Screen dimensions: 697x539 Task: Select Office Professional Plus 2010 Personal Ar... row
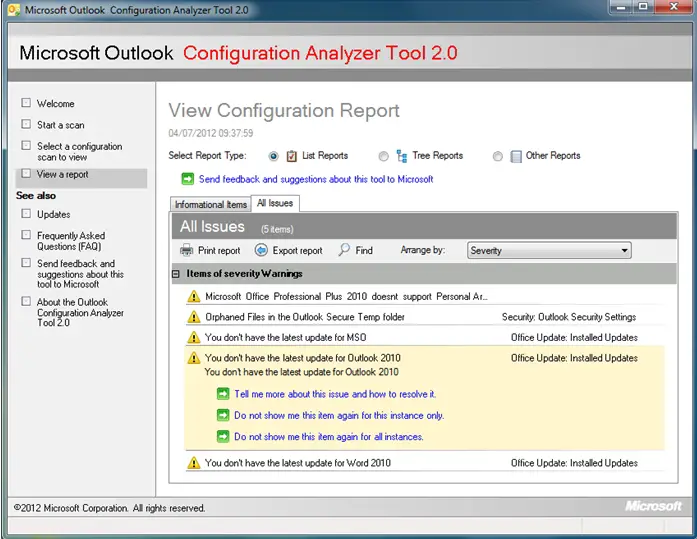point(425,296)
